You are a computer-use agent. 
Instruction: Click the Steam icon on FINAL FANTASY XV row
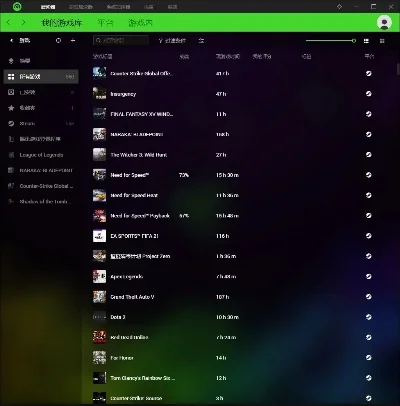(369, 114)
